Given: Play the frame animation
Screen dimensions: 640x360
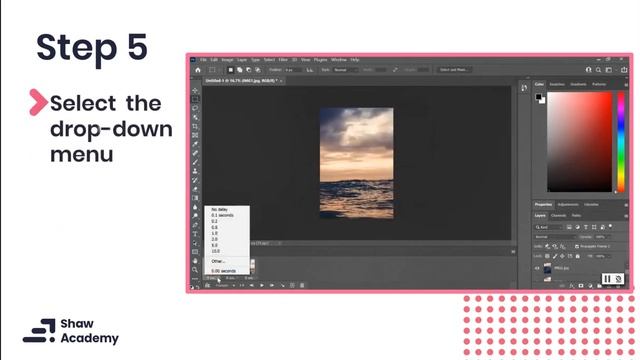Looking at the screenshot, I should tap(262, 285).
